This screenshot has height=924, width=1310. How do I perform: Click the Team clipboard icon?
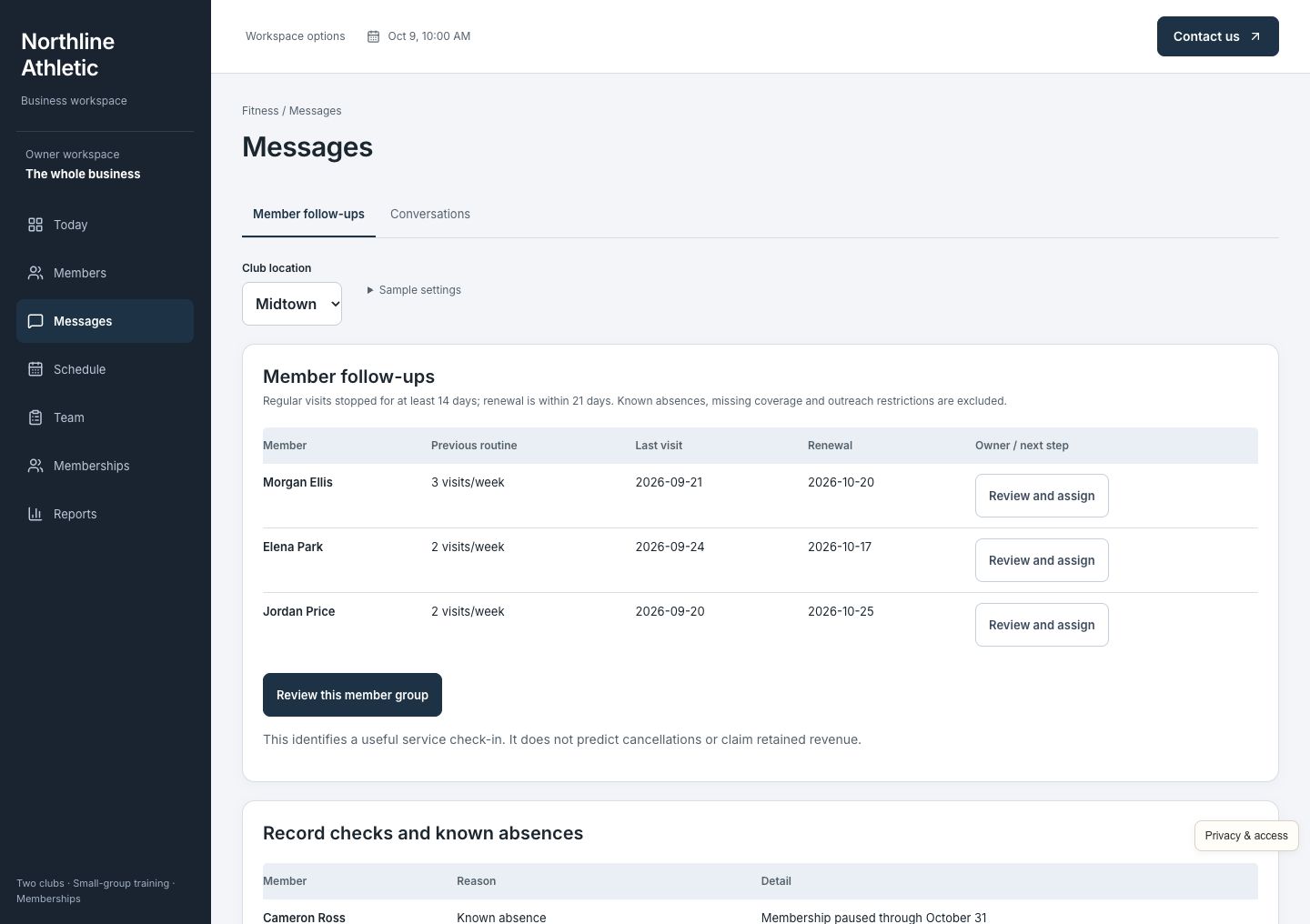[x=35, y=417]
